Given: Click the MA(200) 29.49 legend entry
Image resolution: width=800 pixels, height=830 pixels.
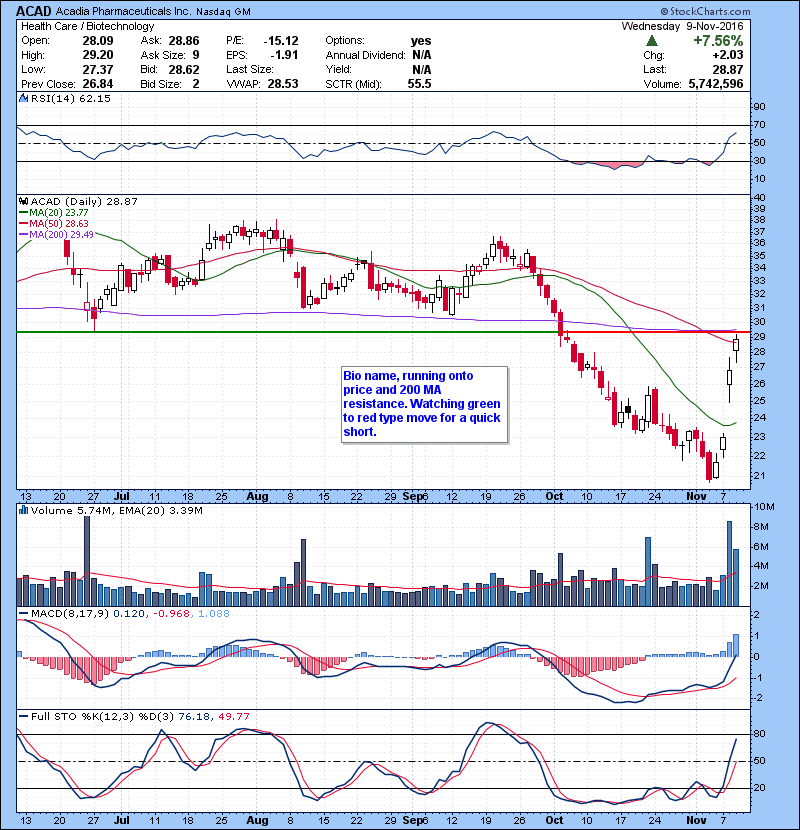Looking at the screenshot, I should click(56, 234).
